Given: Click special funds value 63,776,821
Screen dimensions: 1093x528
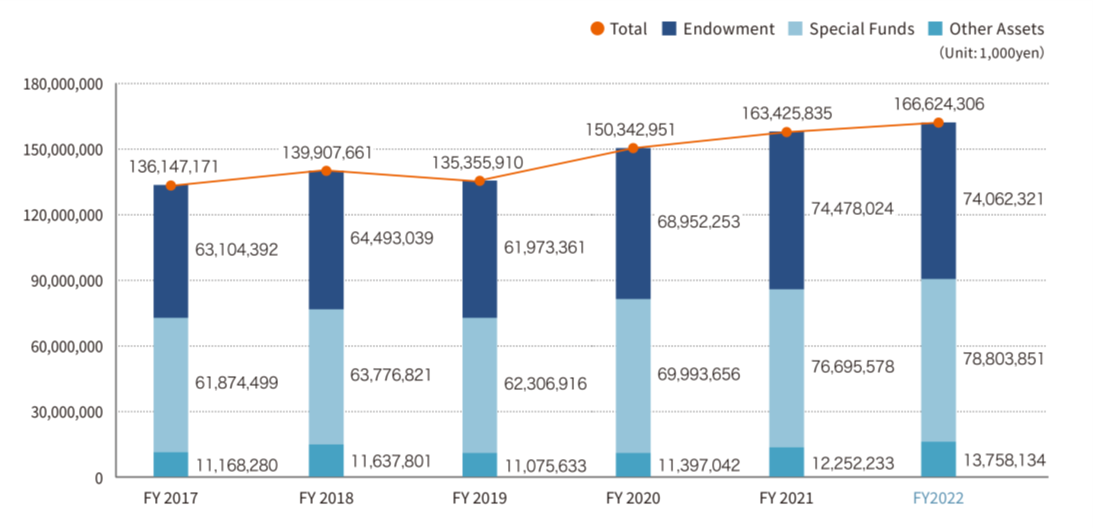Looking at the screenshot, I should (x=392, y=375).
